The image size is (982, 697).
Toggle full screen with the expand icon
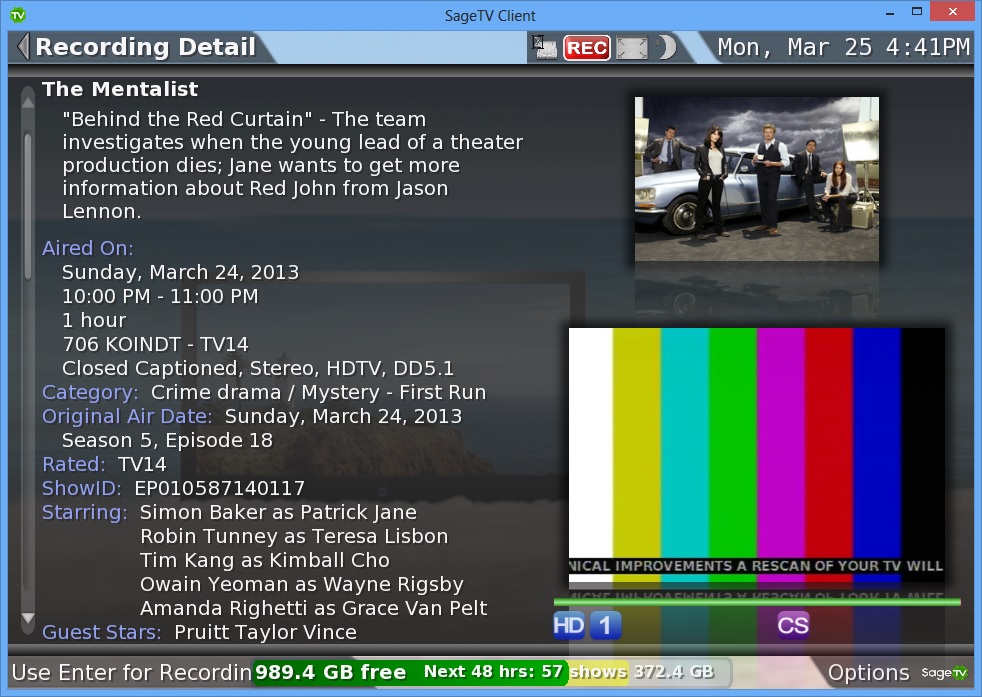631,48
